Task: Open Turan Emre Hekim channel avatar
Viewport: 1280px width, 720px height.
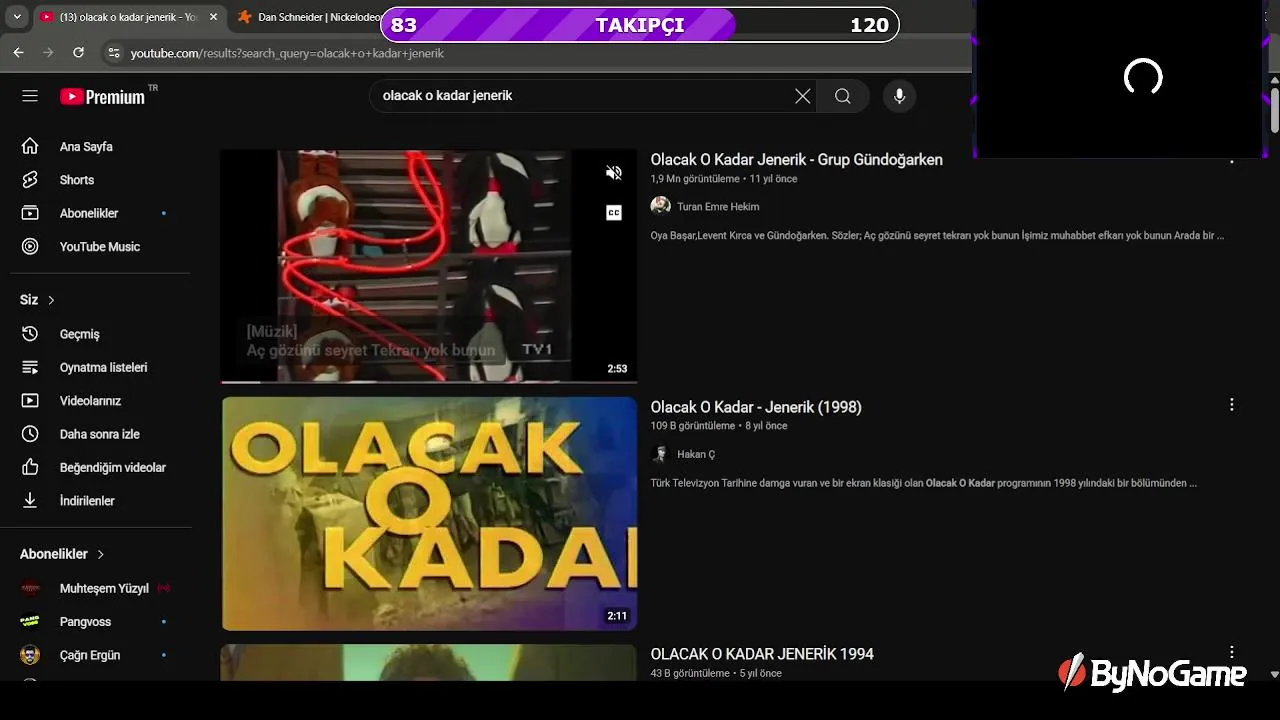Action: tap(660, 206)
